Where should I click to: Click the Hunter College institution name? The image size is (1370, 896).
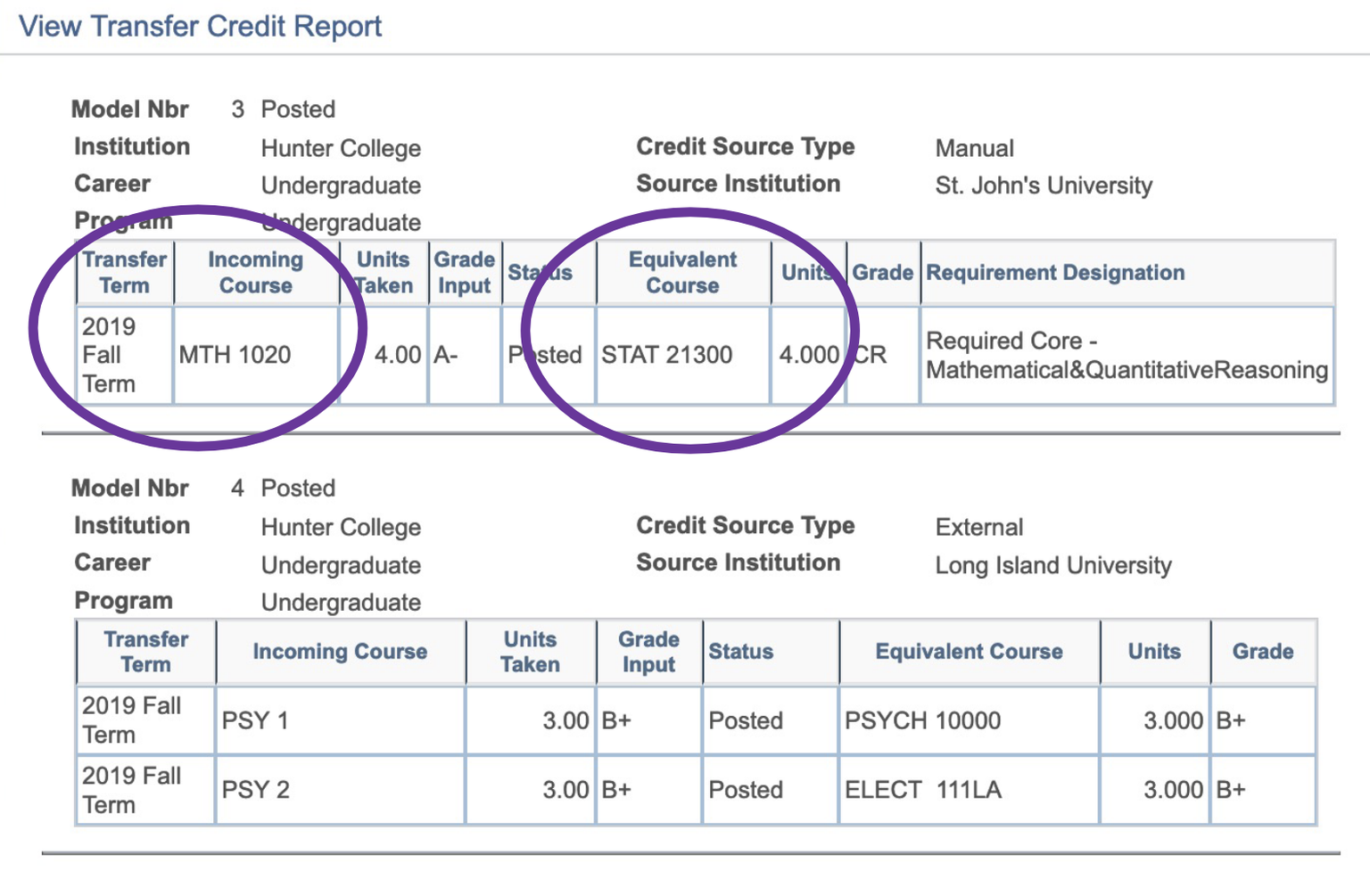coord(340,148)
